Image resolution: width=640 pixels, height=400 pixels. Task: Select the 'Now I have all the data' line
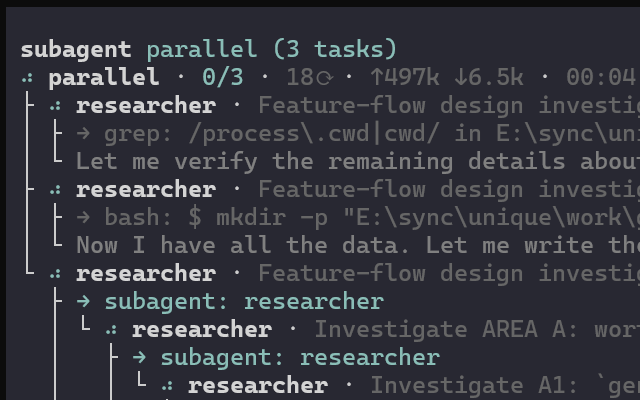pyautogui.click(x=358, y=246)
